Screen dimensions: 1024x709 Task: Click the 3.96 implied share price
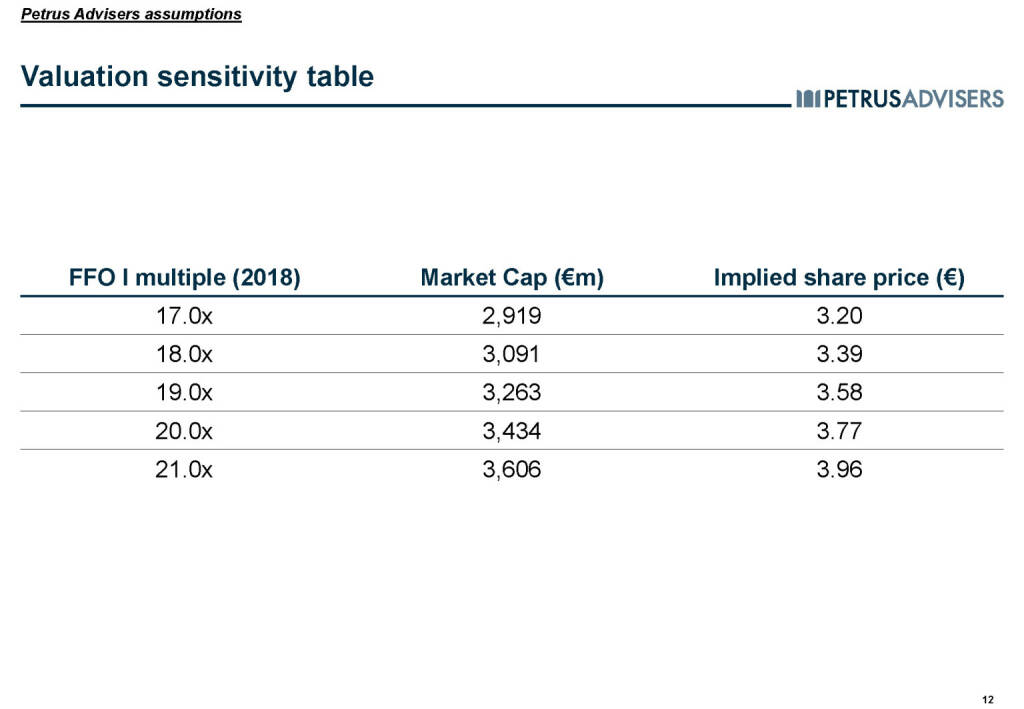838,469
